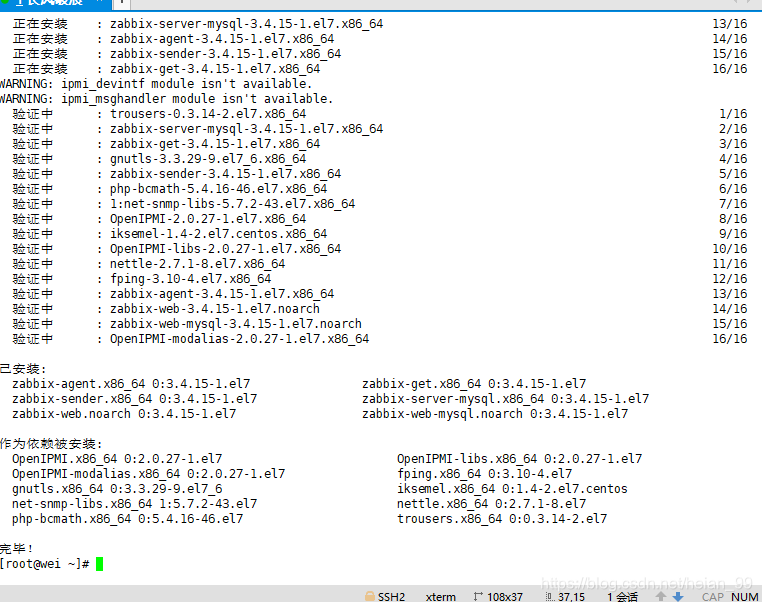This screenshot has width=762, height=602.
Task: Click the 正在安装 zabbix-server-mysql line numbered 13/16
Action: [x=380, y=24]
